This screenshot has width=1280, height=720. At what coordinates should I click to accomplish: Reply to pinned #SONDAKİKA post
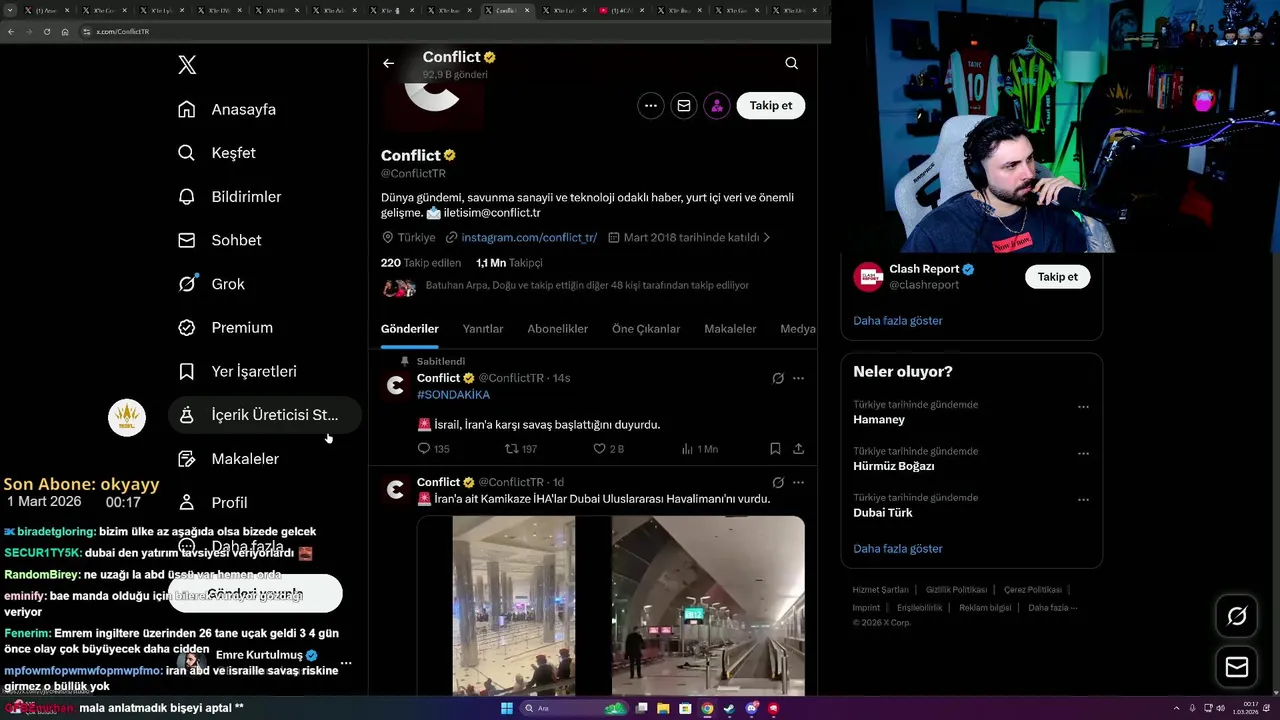(x=434, y=449)
